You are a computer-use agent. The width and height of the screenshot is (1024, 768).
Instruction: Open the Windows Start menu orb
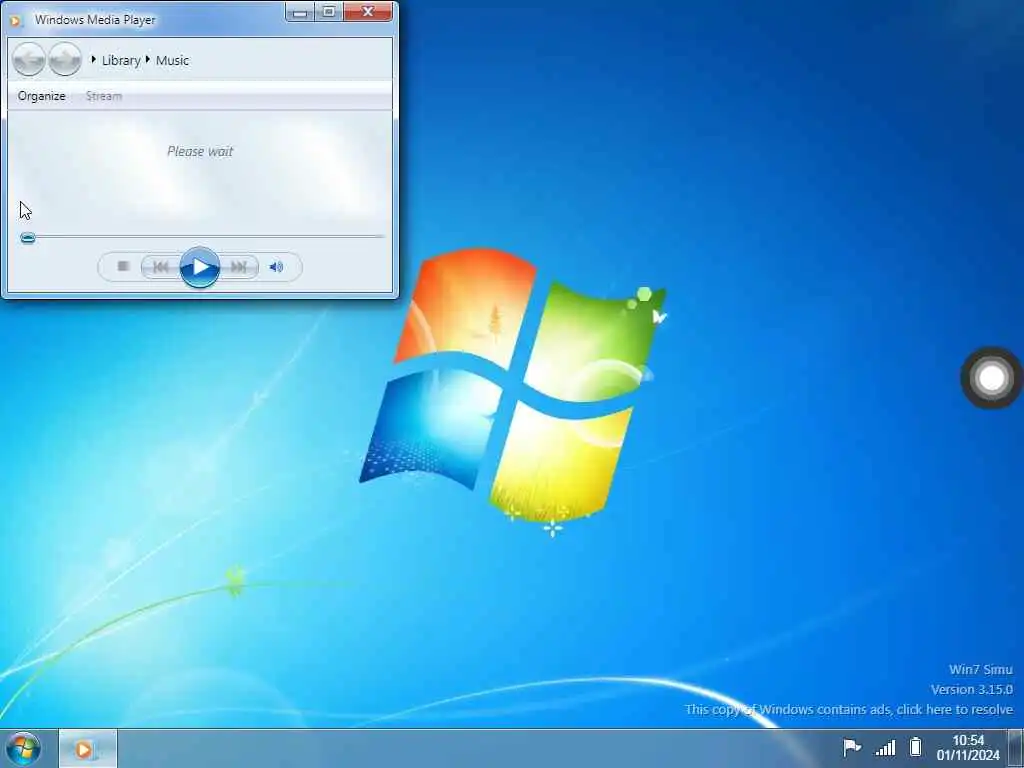[x=24, y=748]
